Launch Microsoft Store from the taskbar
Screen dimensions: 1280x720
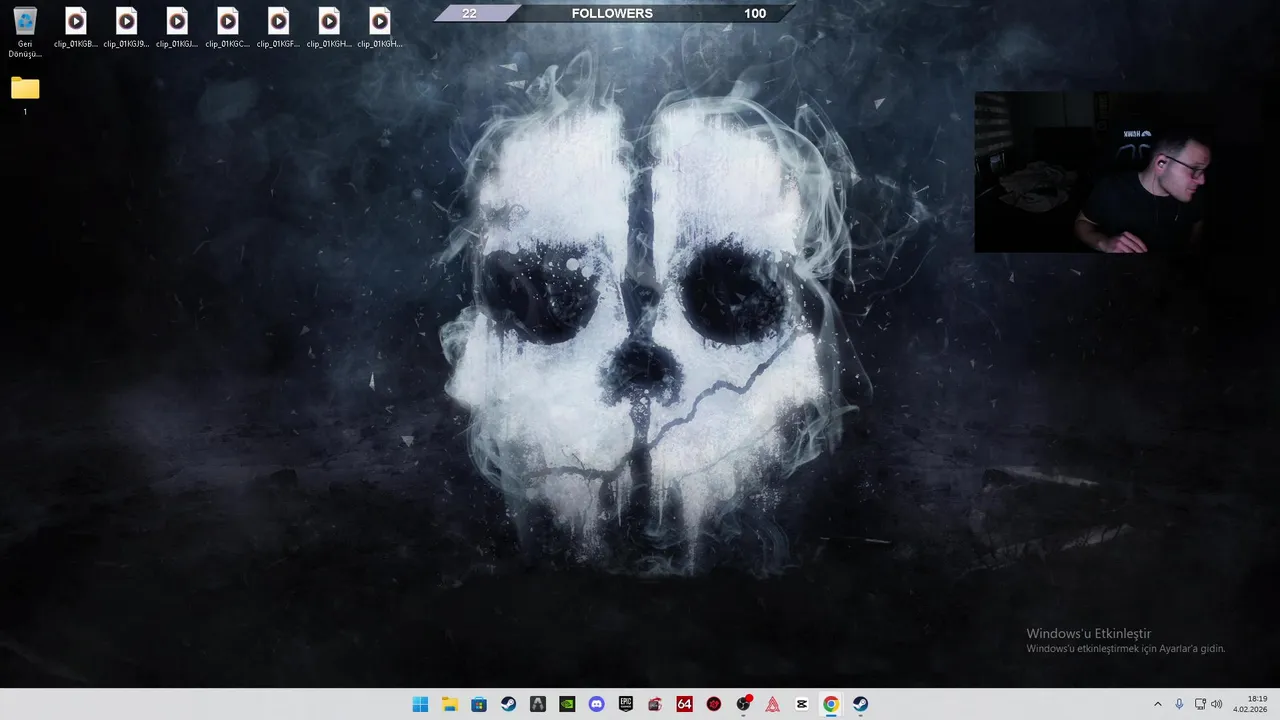(479, 704)
